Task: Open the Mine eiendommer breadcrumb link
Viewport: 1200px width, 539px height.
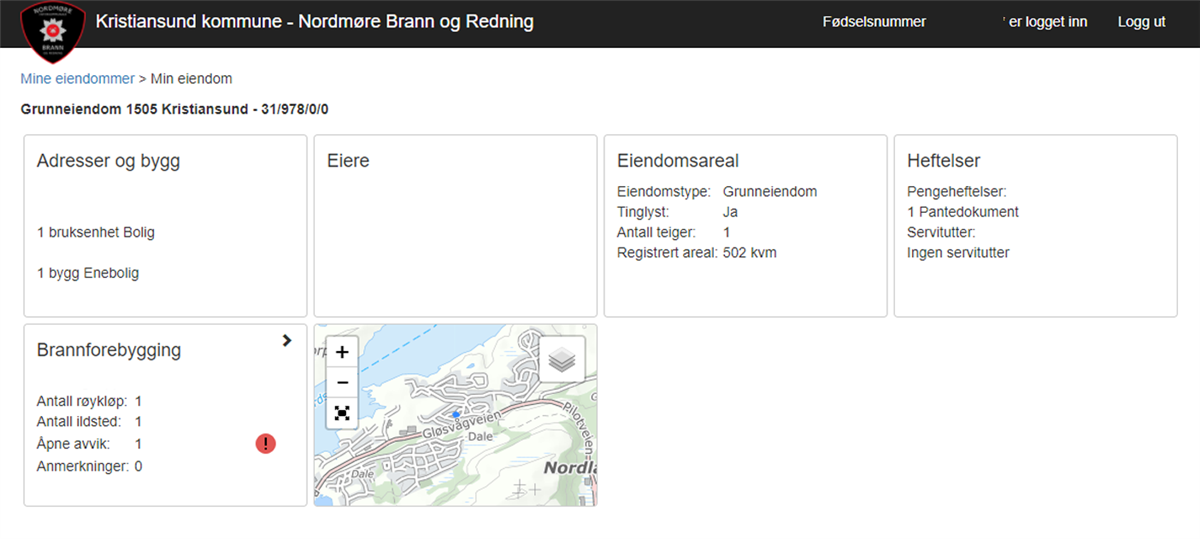Action: [77, 78]
